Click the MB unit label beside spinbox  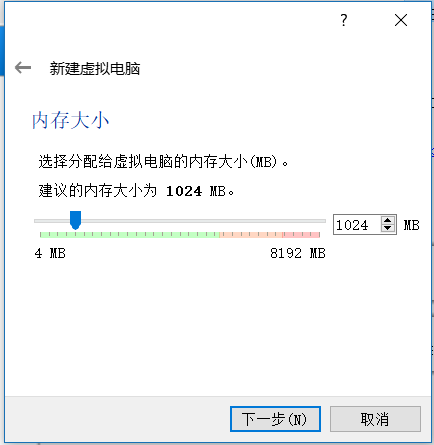pyautogui.click(x=412, y=225)
